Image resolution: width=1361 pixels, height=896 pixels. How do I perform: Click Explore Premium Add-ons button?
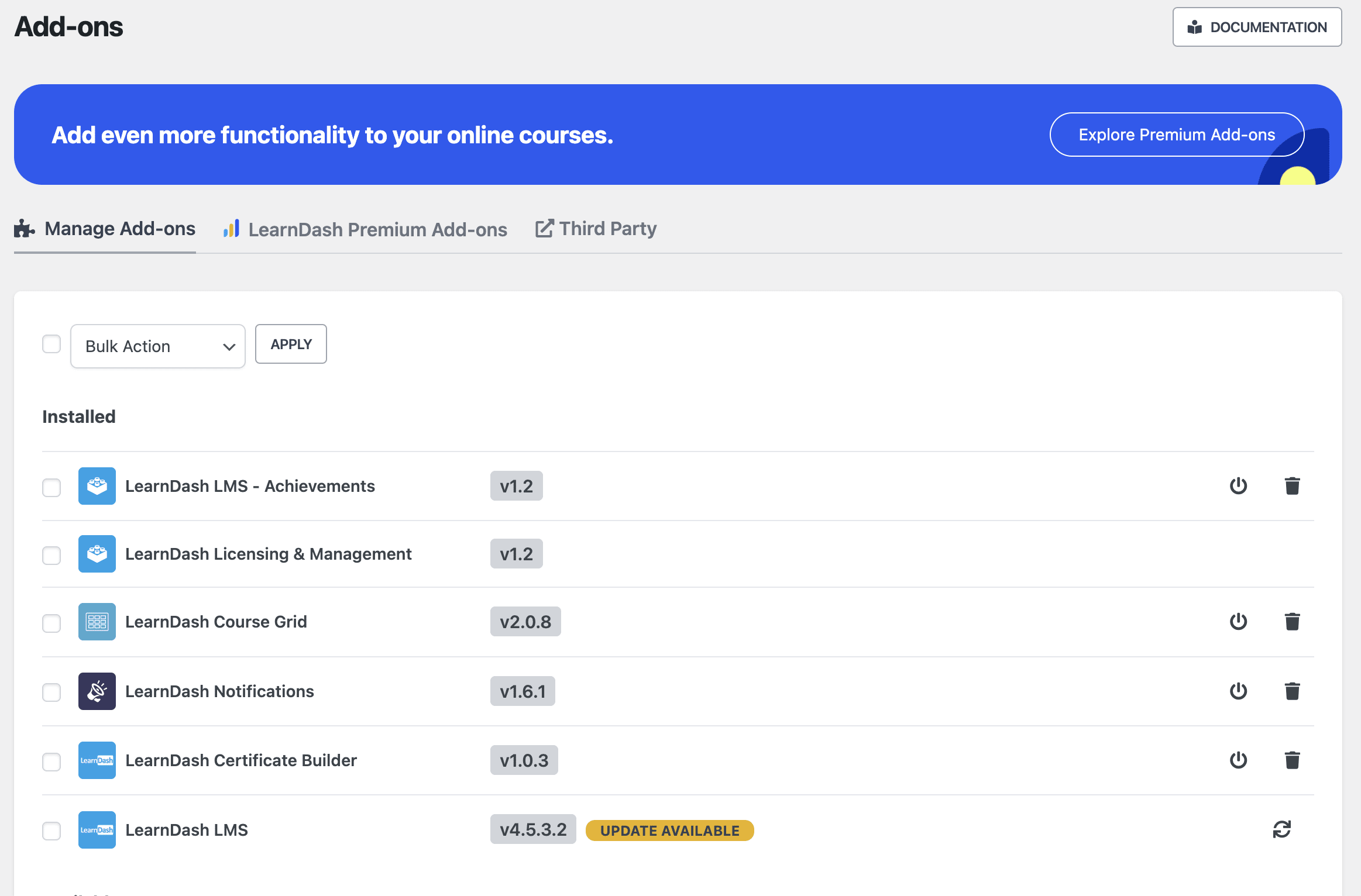point(1177,135)
